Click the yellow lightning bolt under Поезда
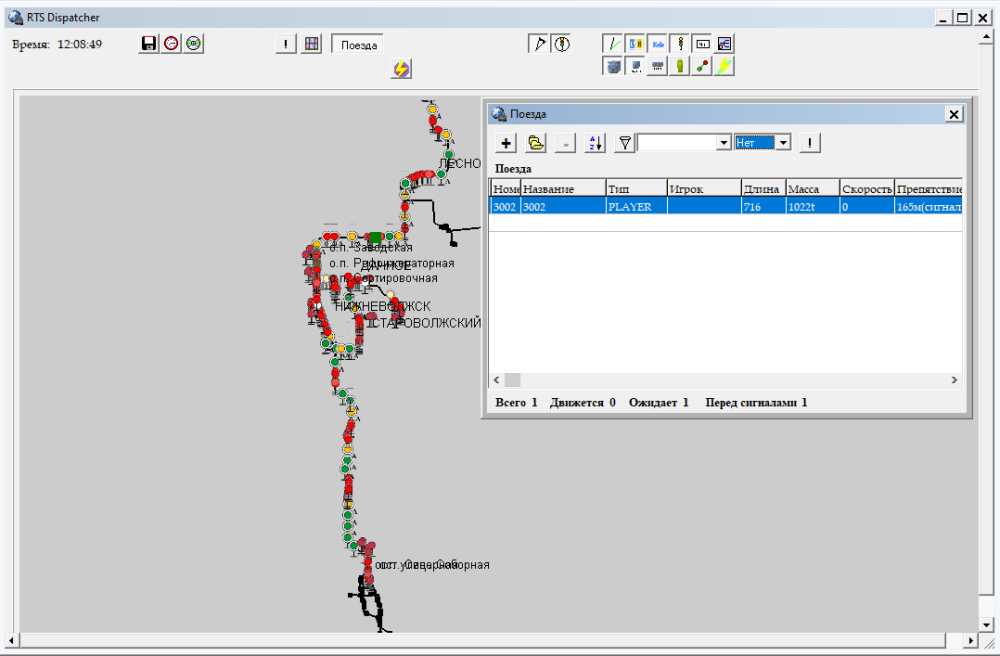 pos(401,68)
